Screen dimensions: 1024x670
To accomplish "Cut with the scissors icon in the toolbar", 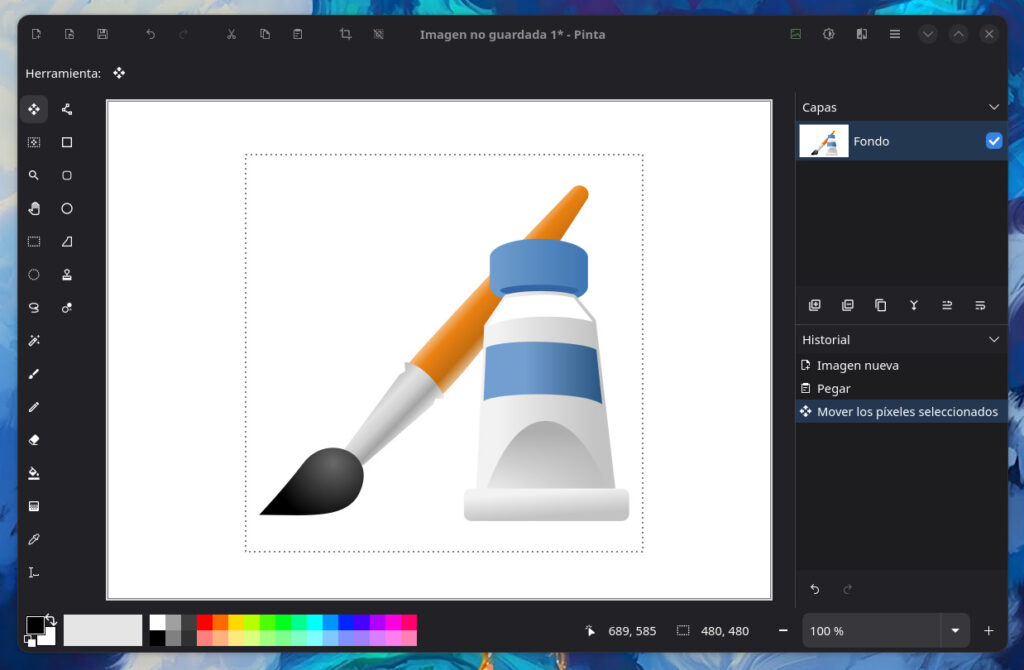I will pyautogui.click(x=231, y=33).
